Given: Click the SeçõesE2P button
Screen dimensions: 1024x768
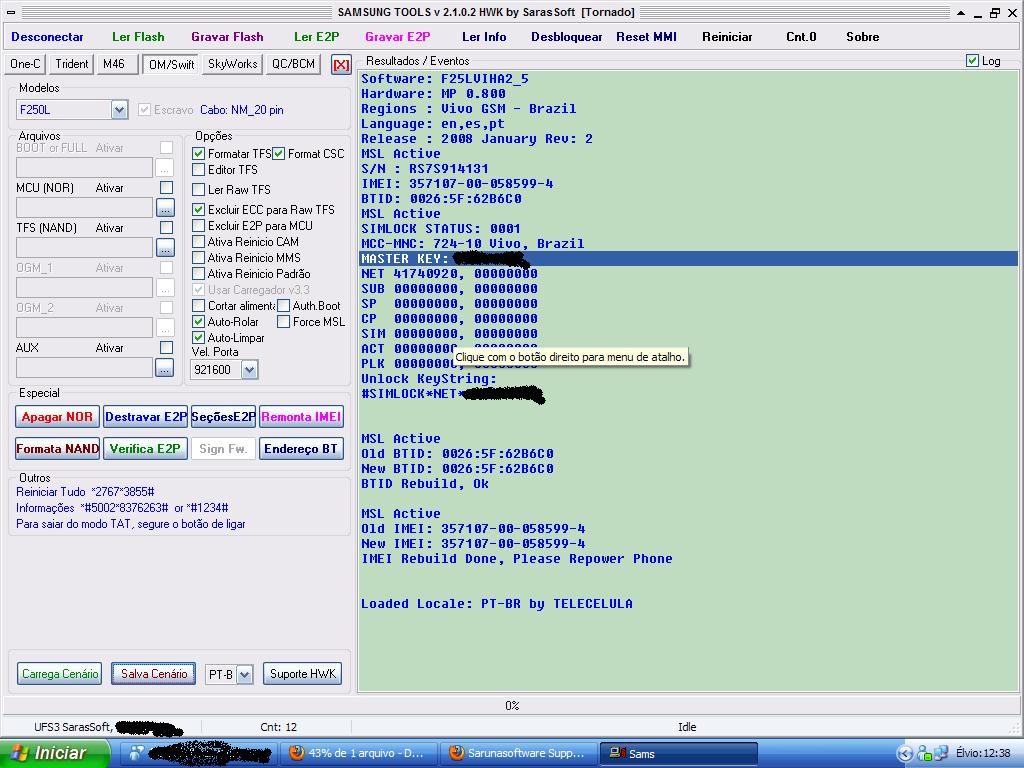Looking at the screenshot, I should (x=223, y=417).
